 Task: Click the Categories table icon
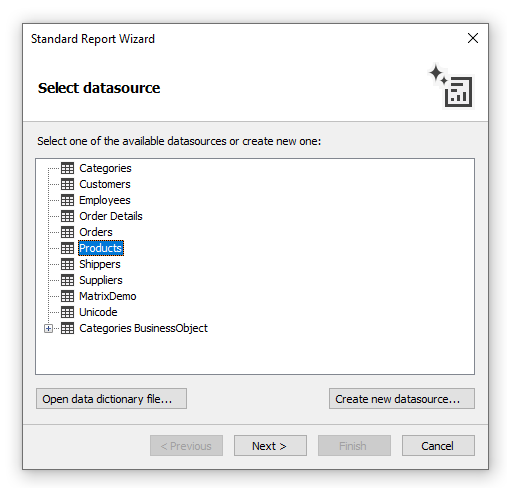point(67,168)
